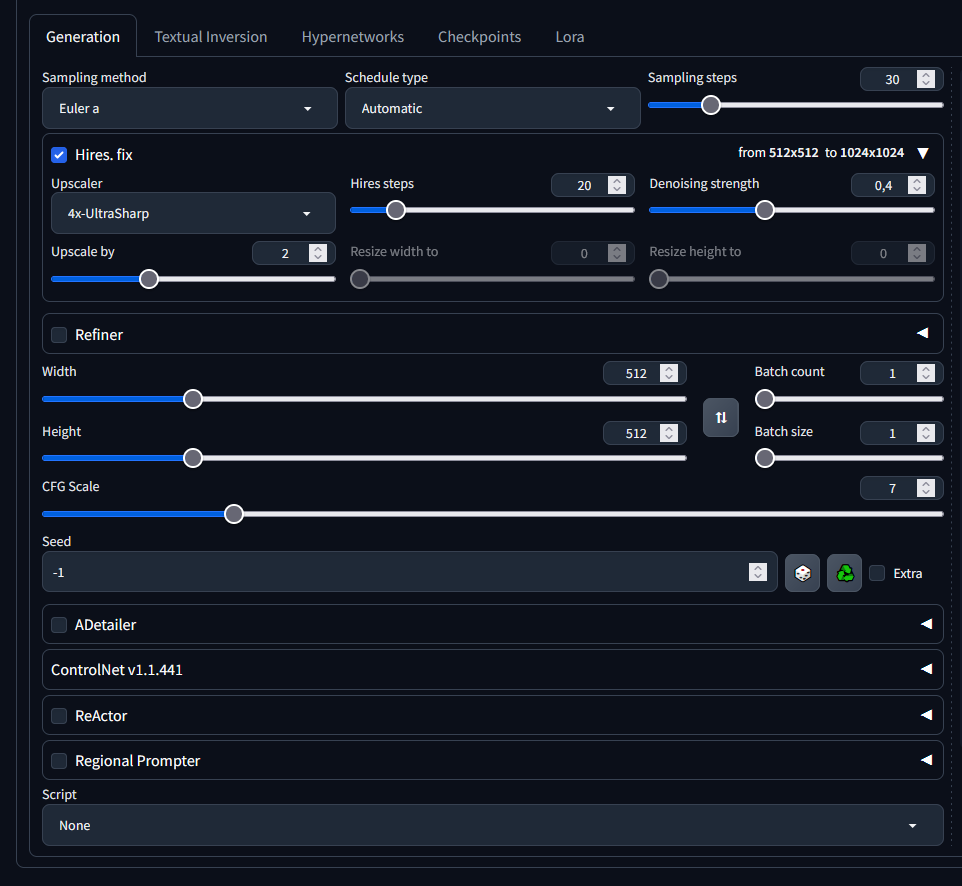Expand the ReActor panel arrow
Screen dimensions: 962x886
(x=925, y=715)
